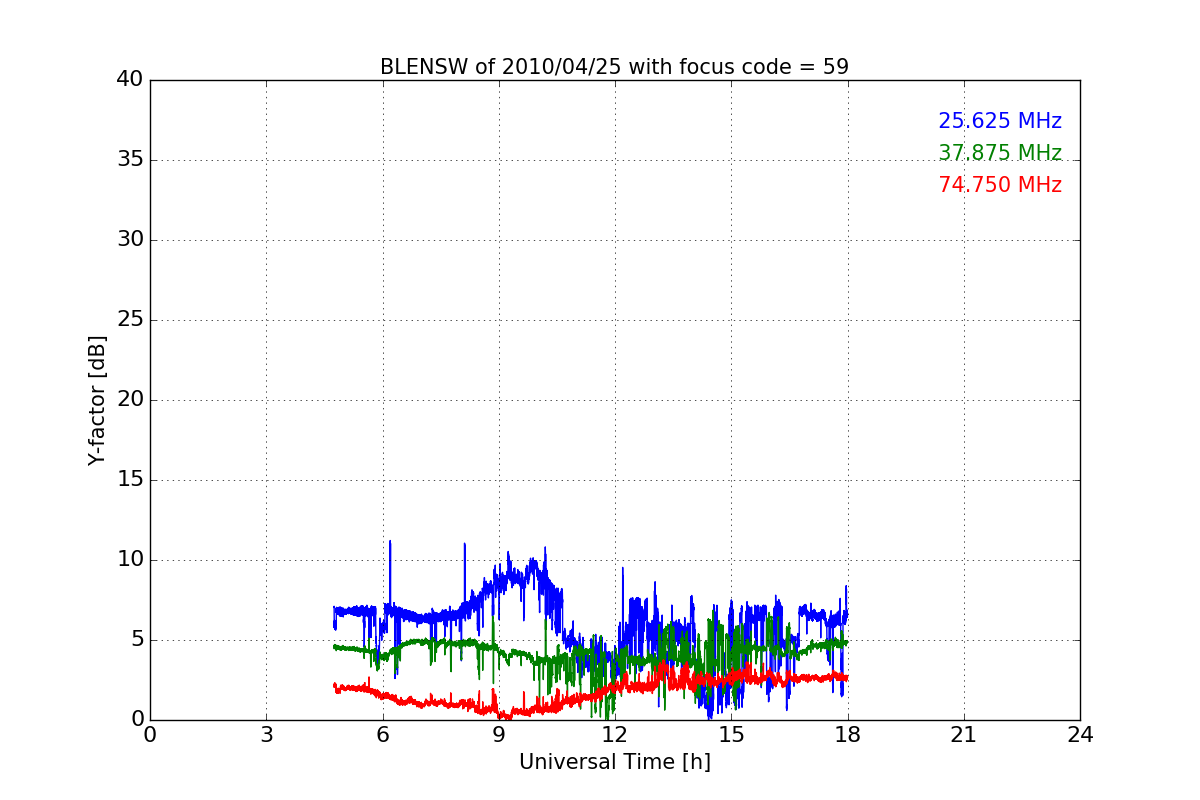1200x800 pixels.
Task: Click the plot title BLENSW of 2010/04/25
Action: click(614, 67)
